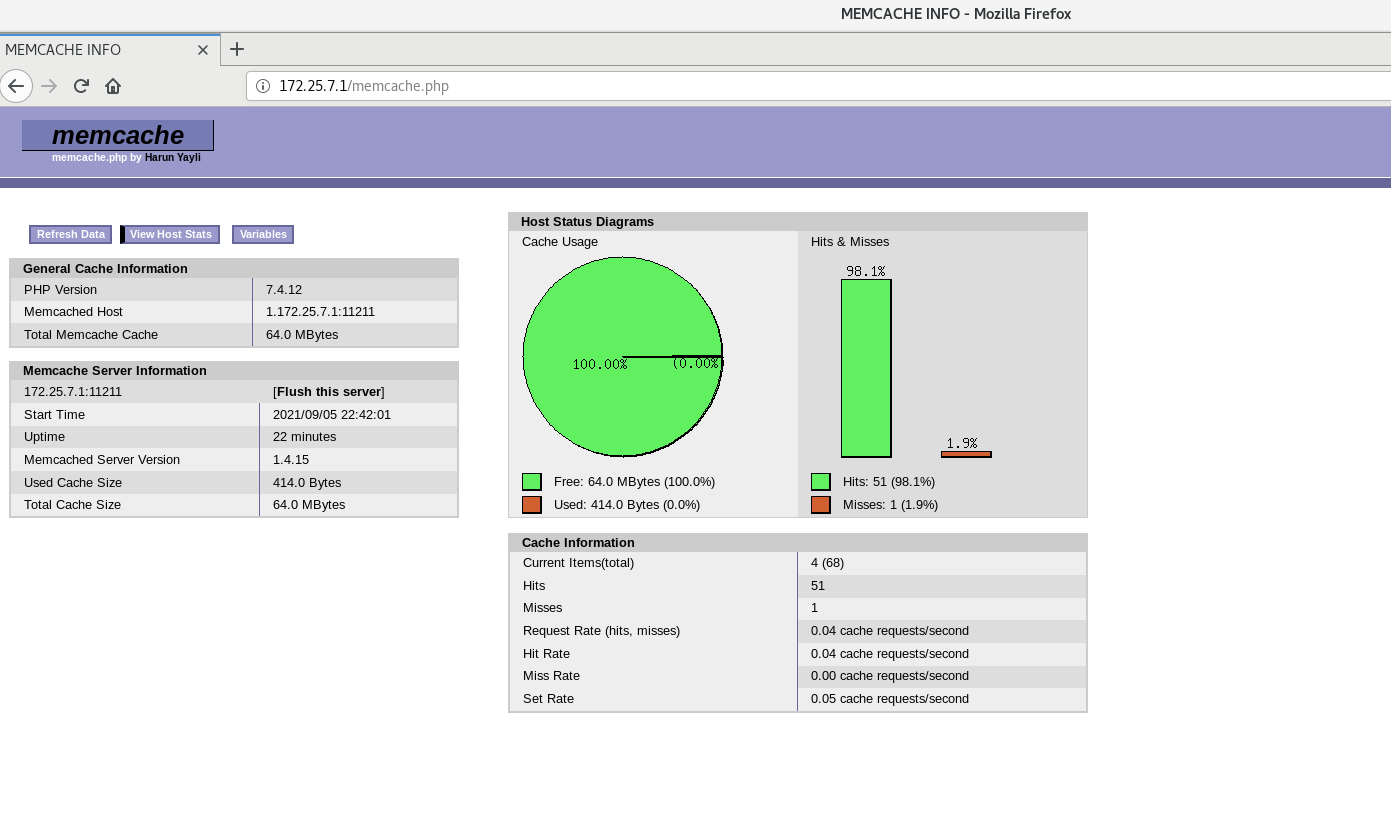Viewport: 1391px width, 817px height.
Task: Click the Total Cache Size label
Action: (x=72, y=505)
